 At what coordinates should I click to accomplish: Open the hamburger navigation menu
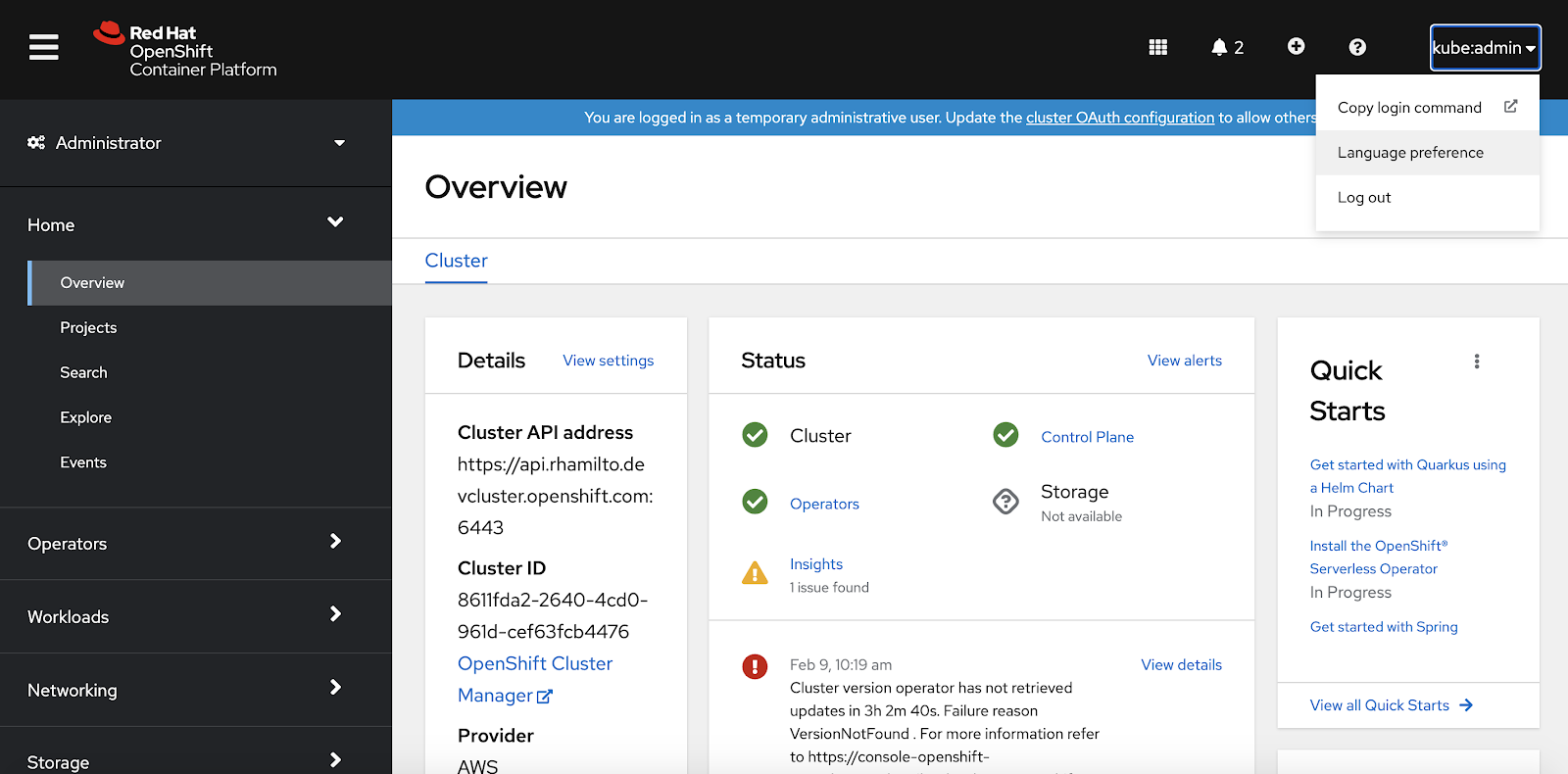coord(44,47)
